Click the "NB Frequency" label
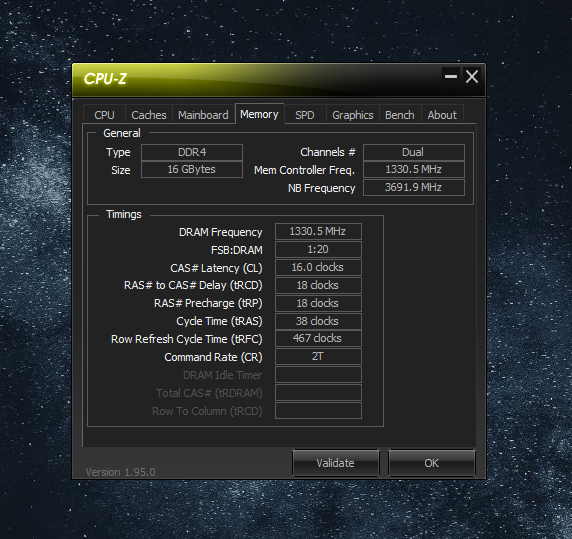The image size is (572, 539). coord(321,188)
